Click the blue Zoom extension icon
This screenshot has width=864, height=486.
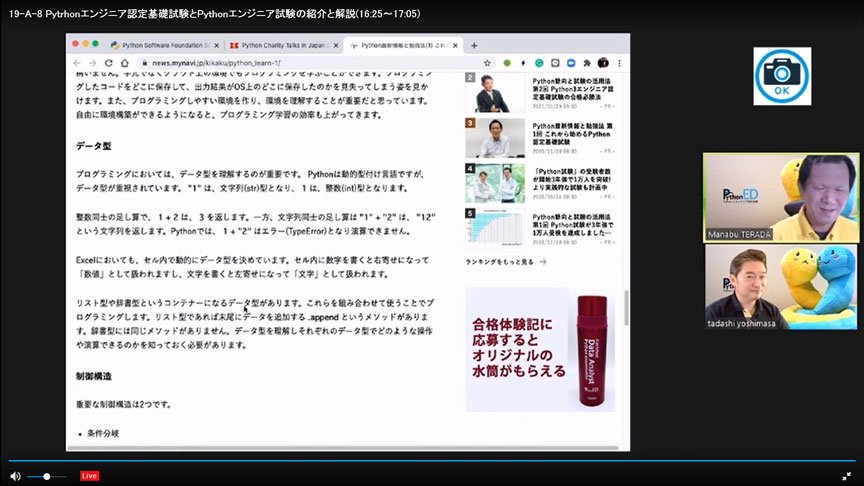click(571, 63)
